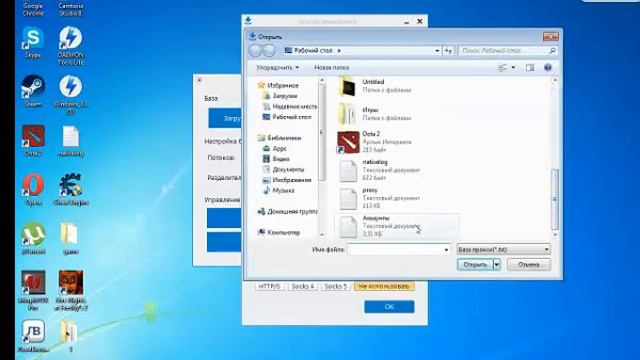The width and height of the screenshot is (640, 360).
Task: Select the Не использовать proxy option
Action: (384, 287)
